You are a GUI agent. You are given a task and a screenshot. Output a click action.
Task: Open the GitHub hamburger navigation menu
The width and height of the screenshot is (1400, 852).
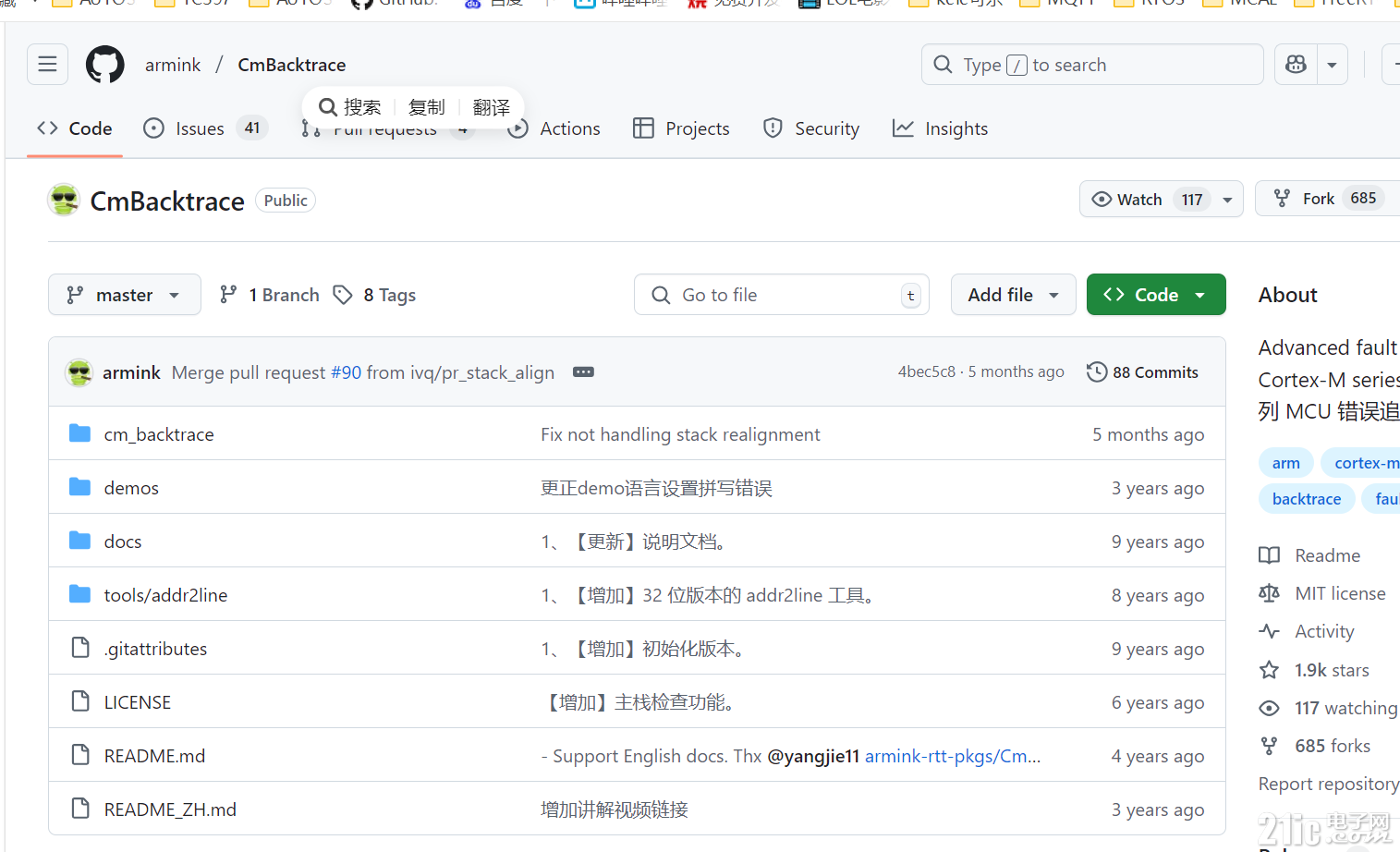pyautogui.click(x=47, y=65)
